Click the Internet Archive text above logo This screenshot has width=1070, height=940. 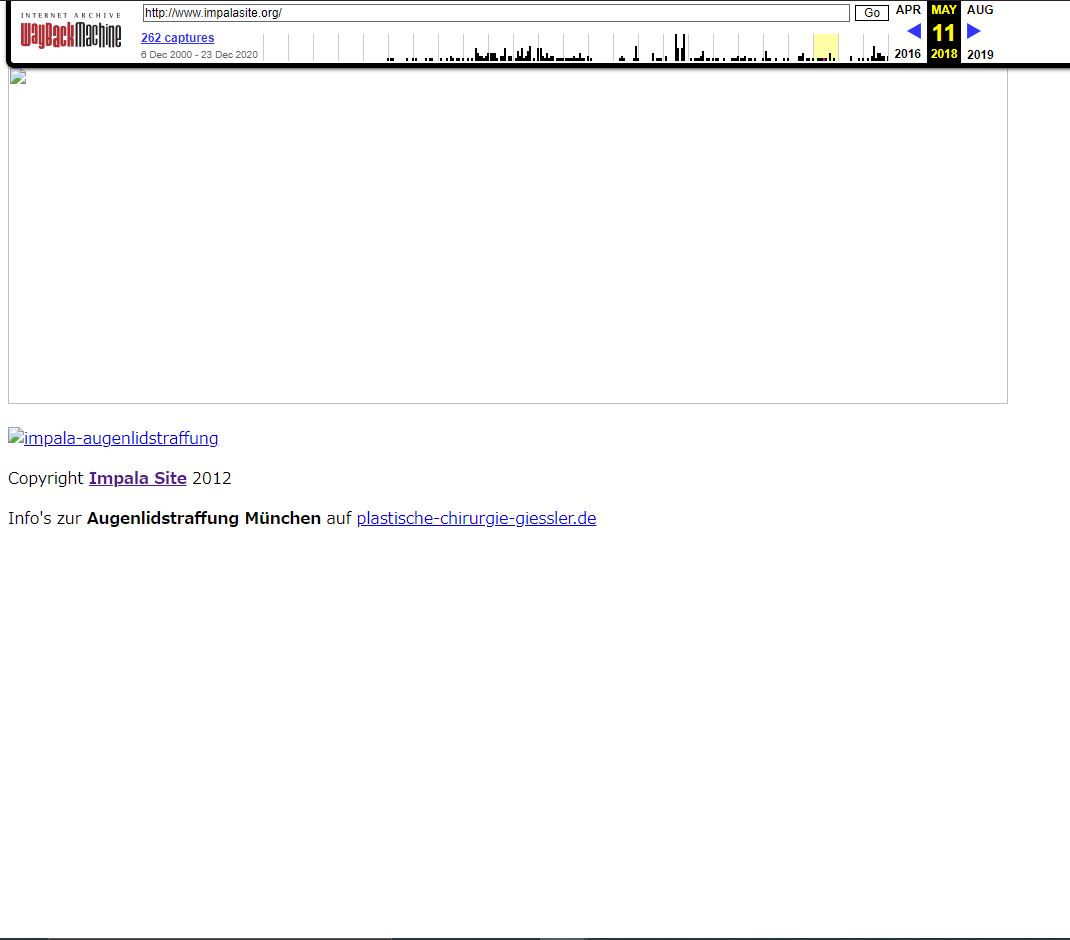tap(71, 15)
